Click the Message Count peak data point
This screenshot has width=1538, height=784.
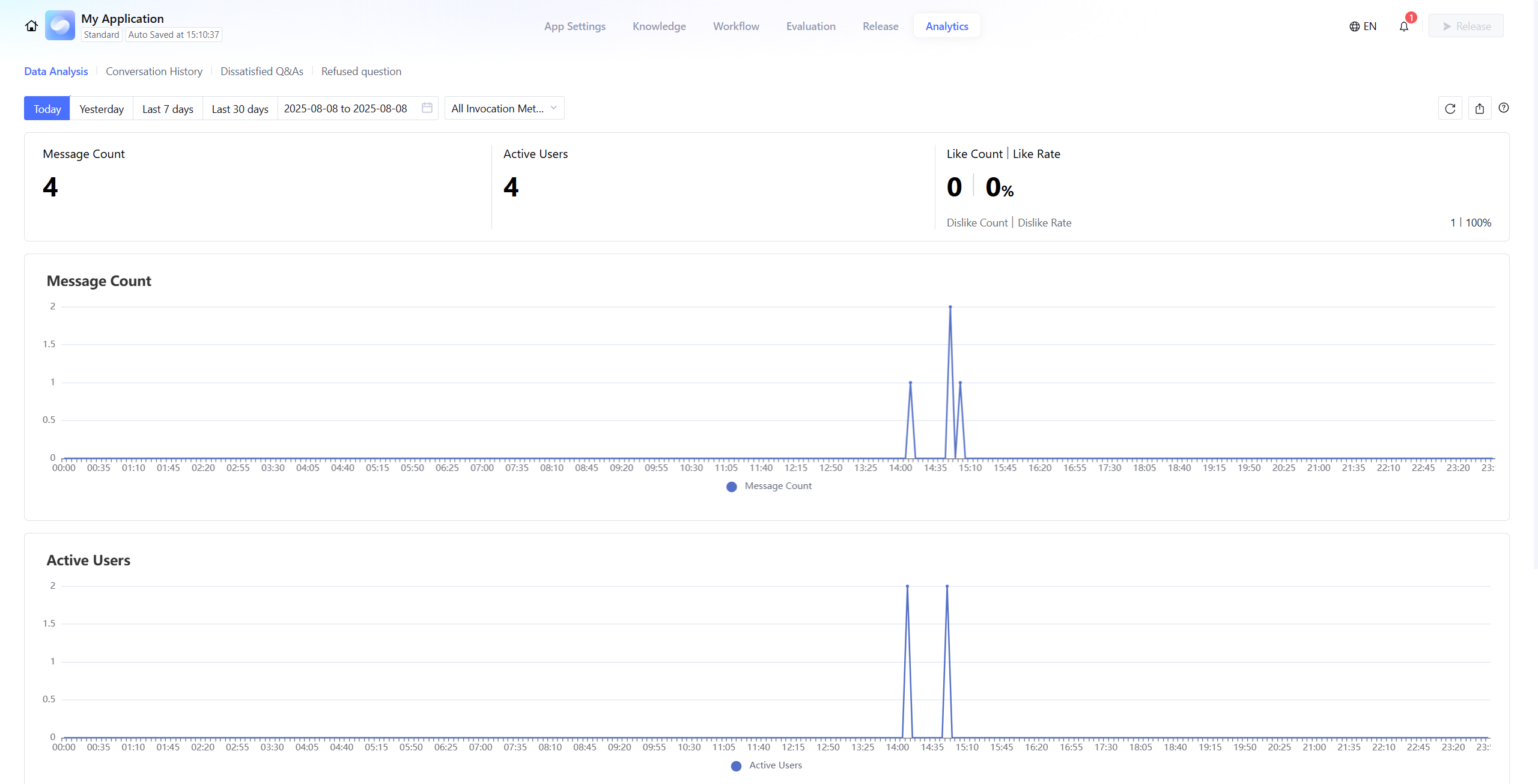pos(950,307)
